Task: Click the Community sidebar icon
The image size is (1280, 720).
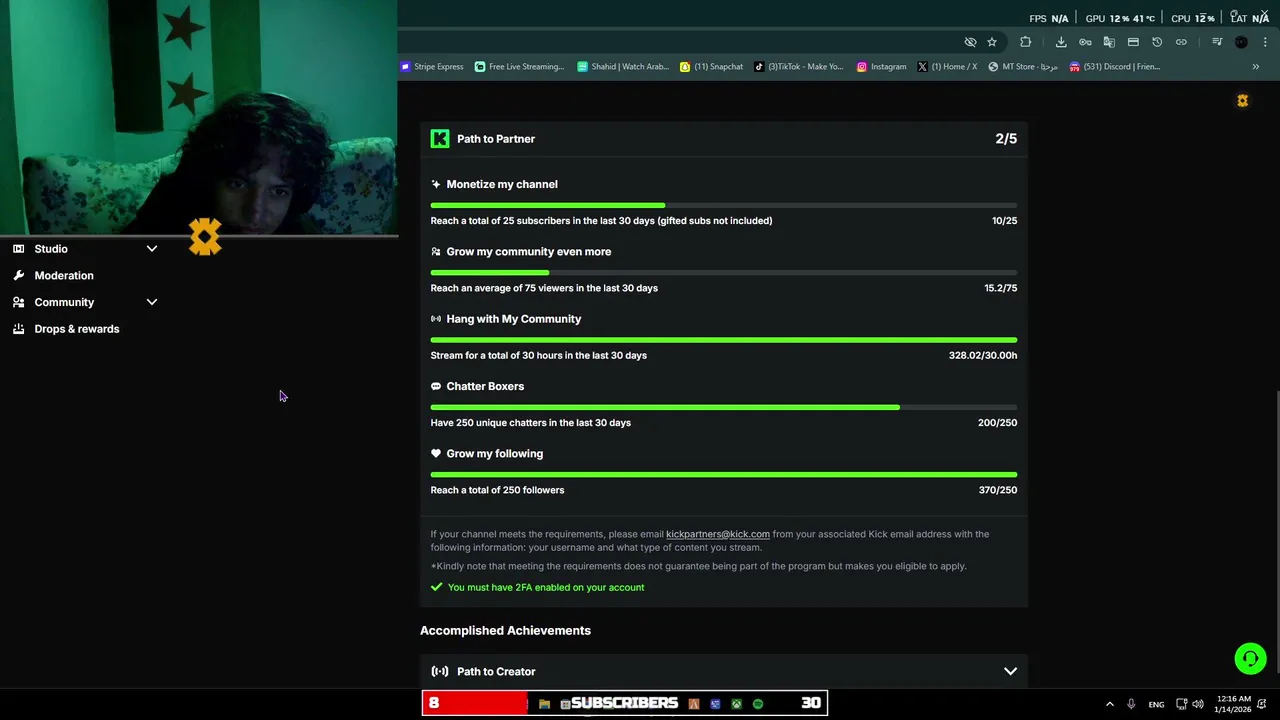Action: (19, 302)
